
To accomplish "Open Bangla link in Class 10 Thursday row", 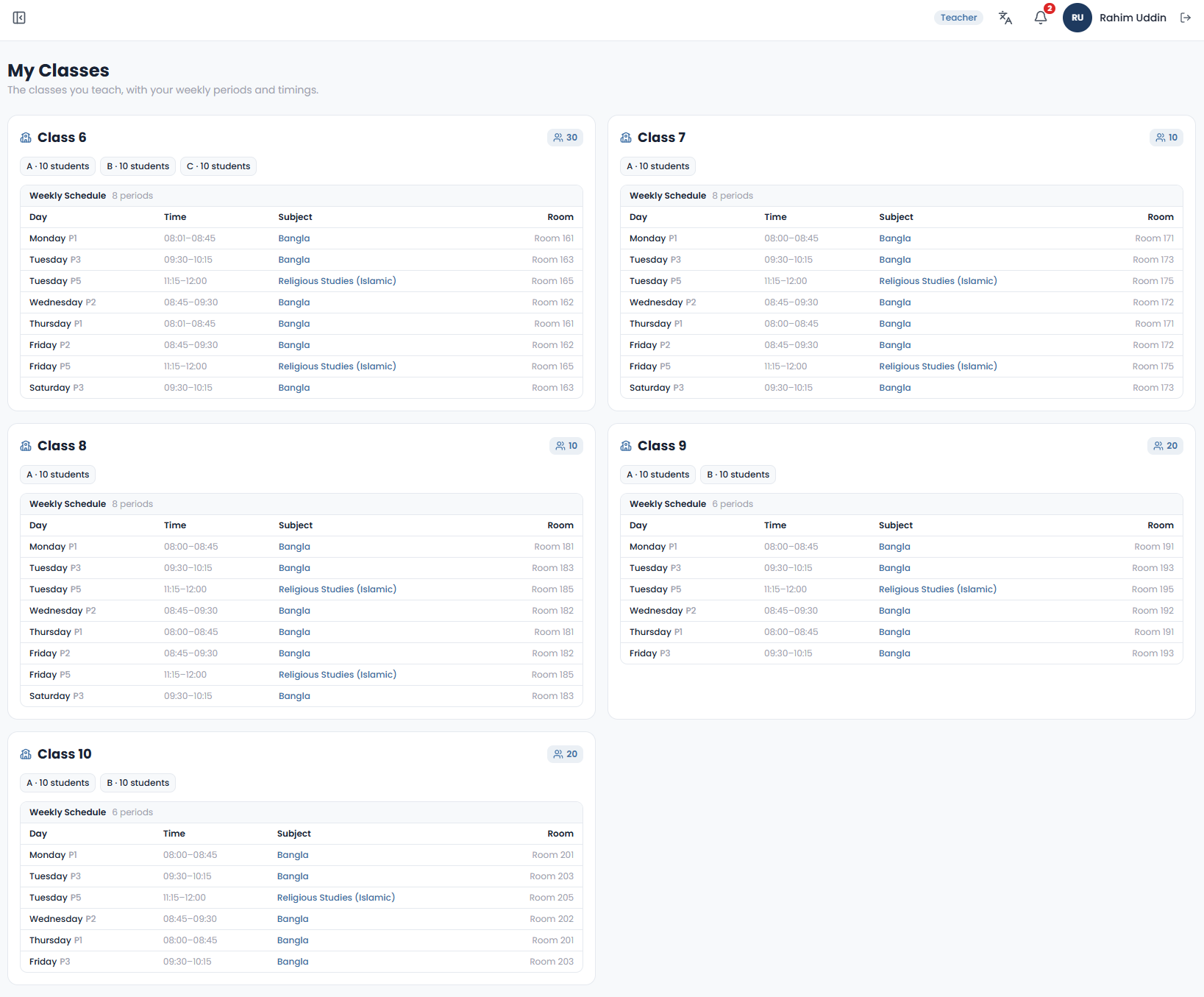I will [x=293, y=940].
